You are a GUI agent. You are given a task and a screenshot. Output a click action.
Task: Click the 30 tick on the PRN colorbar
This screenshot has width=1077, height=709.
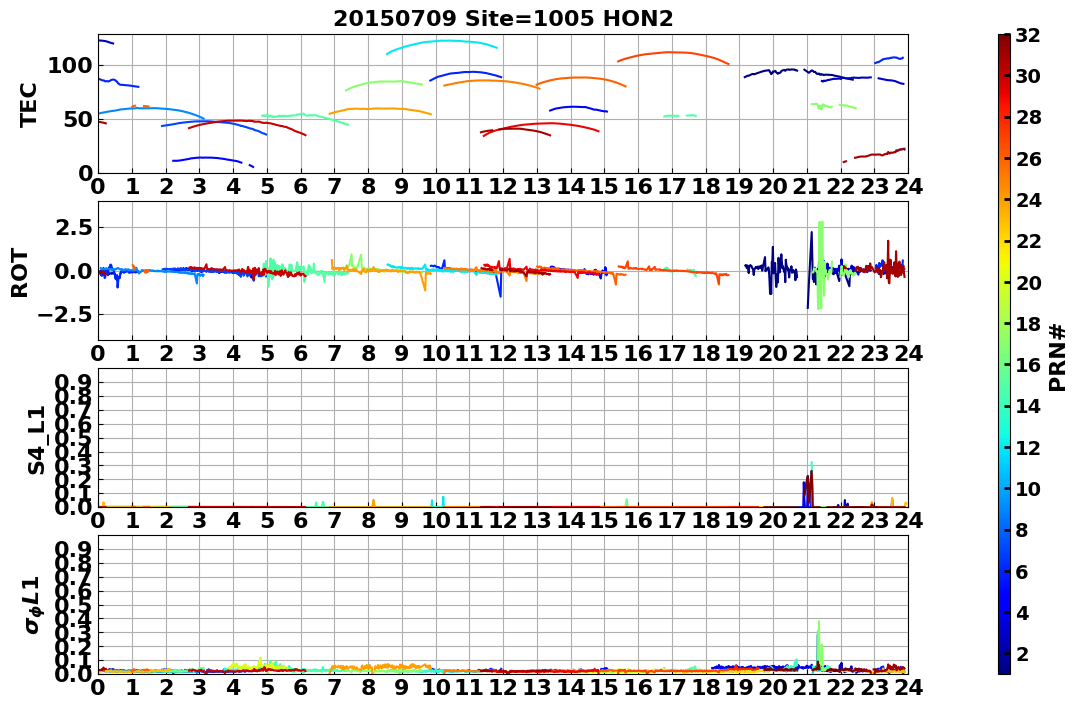pyautogui.click(x=1029, y=76)
